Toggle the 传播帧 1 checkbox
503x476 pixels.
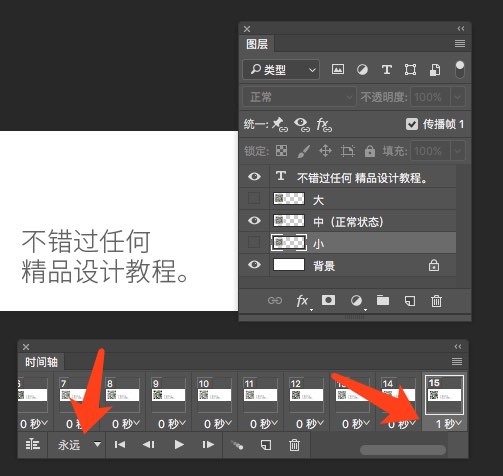412,124
